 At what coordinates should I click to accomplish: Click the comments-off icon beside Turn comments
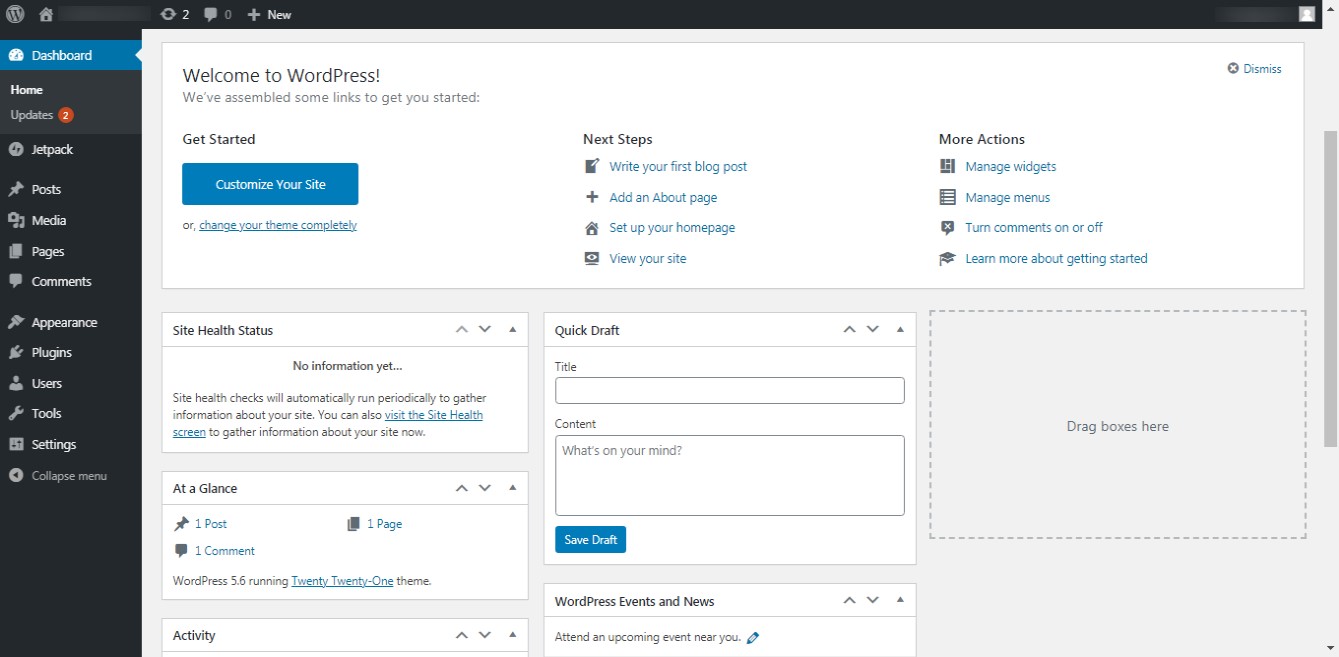pos(947,227)
